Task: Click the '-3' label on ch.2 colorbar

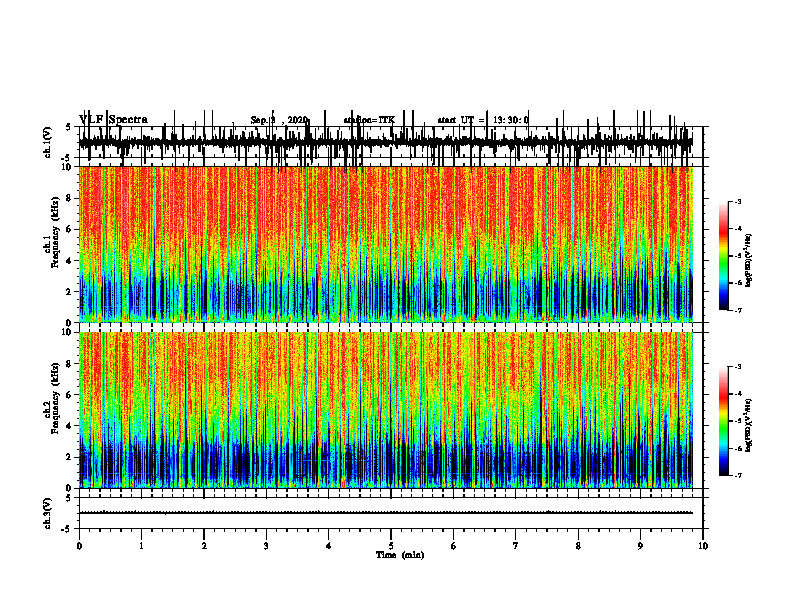Action: tap(738, 367)
